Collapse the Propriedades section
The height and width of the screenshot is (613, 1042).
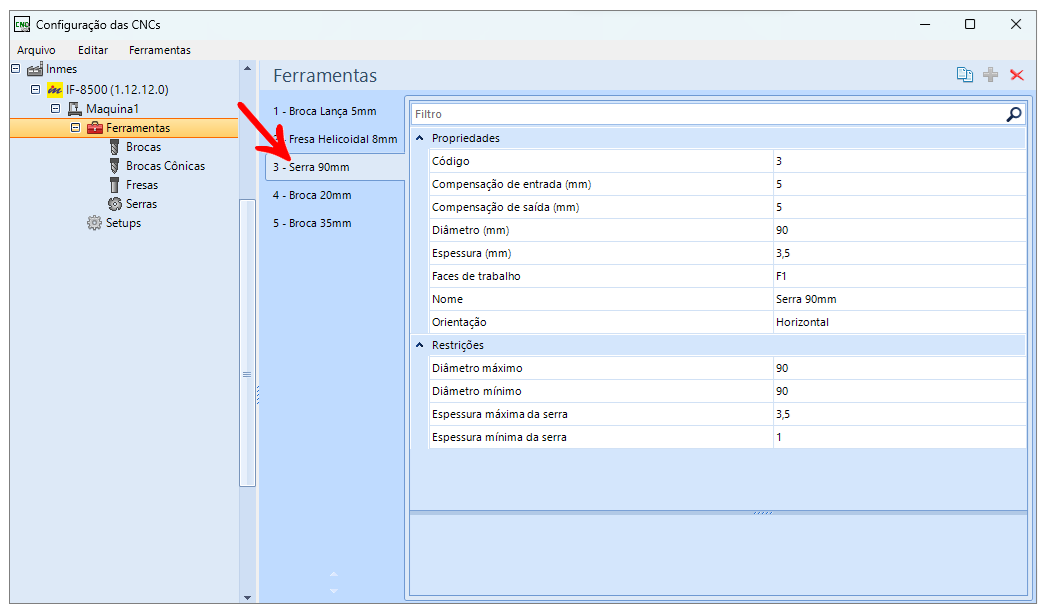coord(419,138)
